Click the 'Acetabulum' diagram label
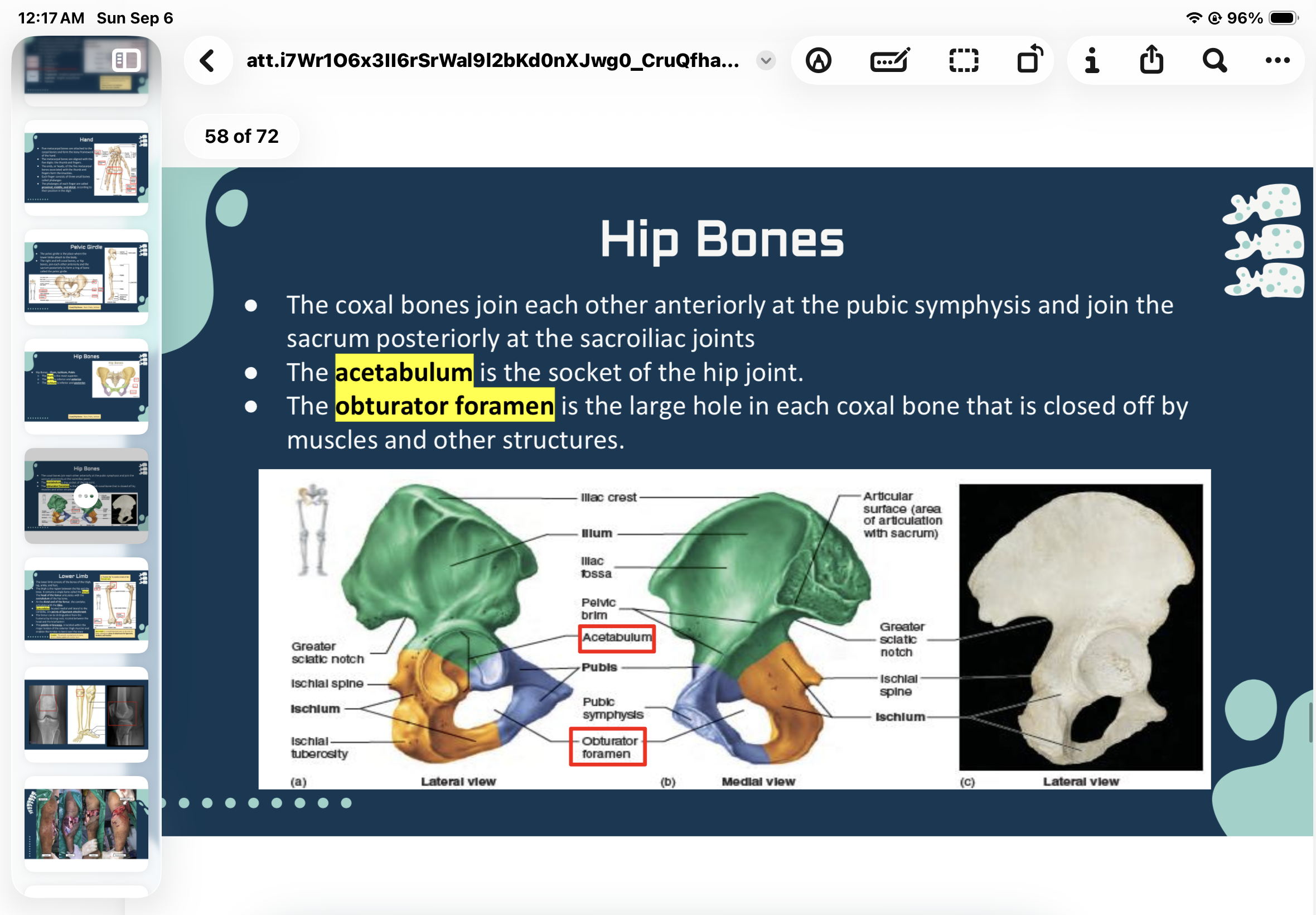 coord(617,638)
